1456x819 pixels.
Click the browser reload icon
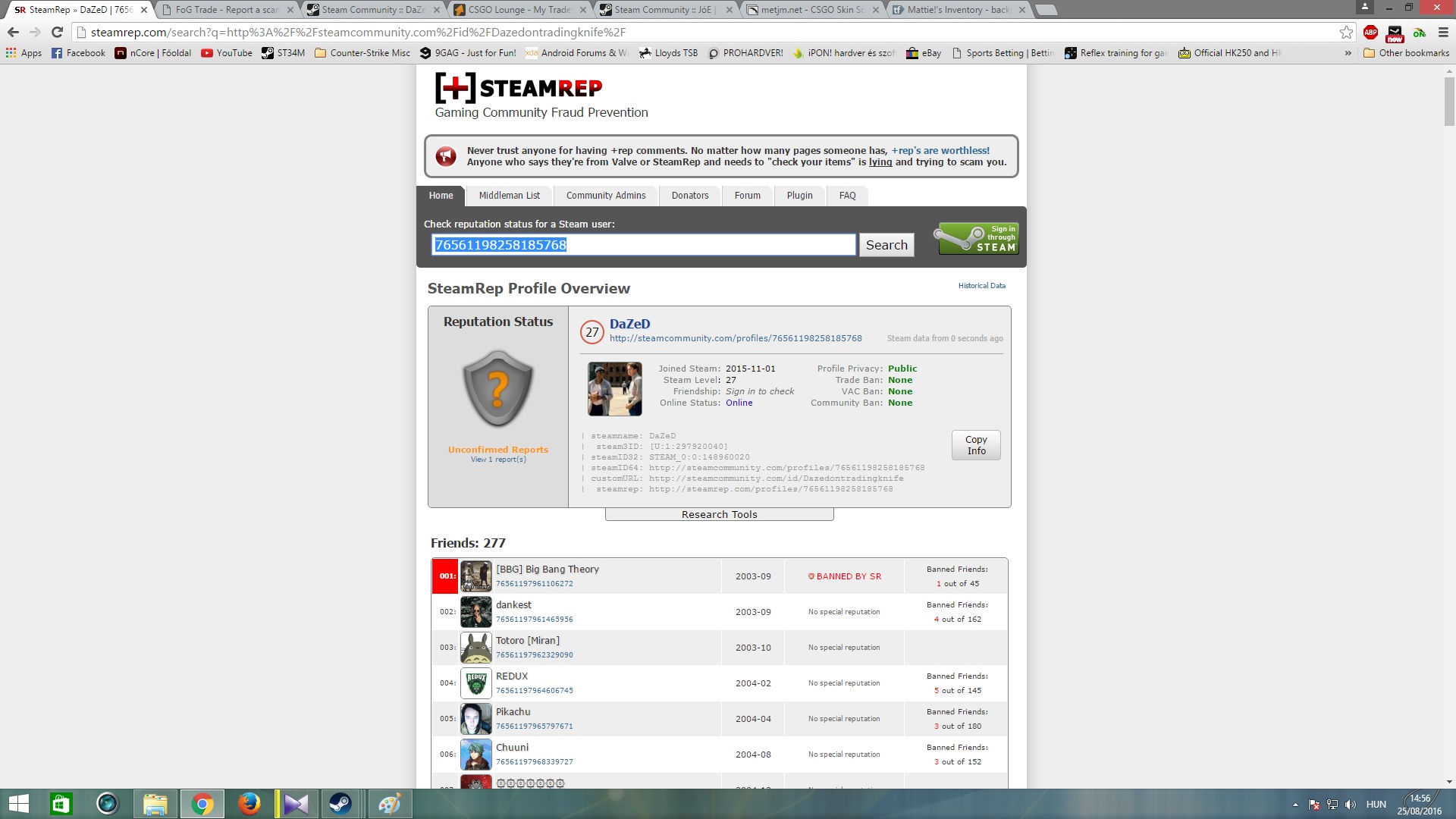(x=57, y=32)
